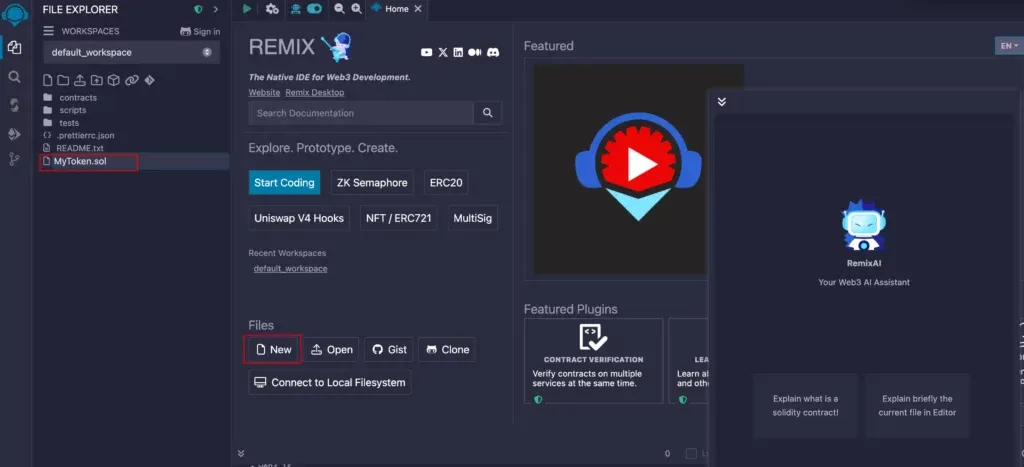Screen dimensions: 1024x467
Task: Click the link icon in the file toolbar
Action: (132, 80)
